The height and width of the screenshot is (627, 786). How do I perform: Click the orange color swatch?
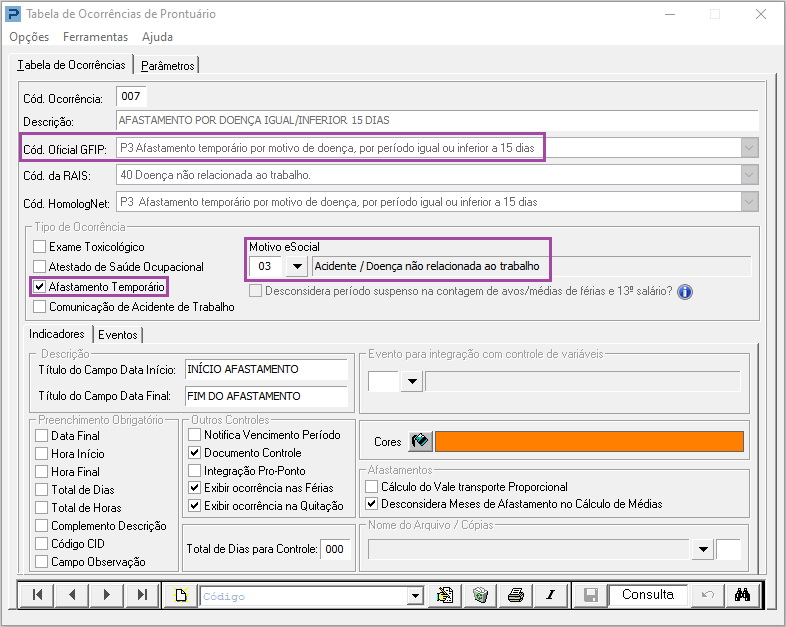[x=590, y=442]
